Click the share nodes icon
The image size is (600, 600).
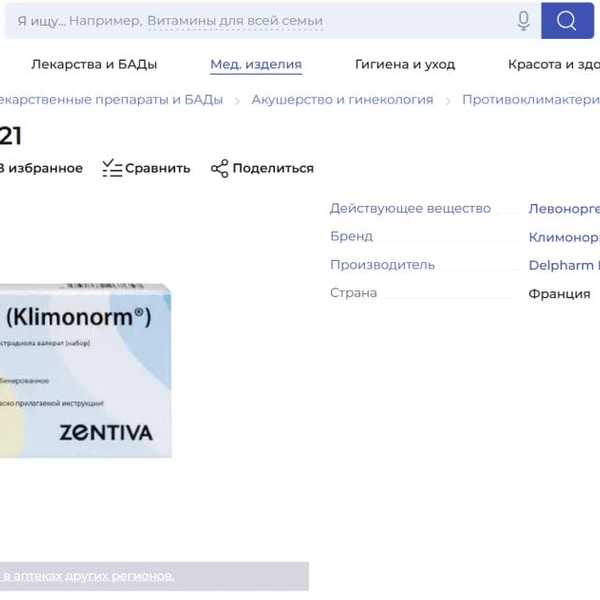[220, 169]
